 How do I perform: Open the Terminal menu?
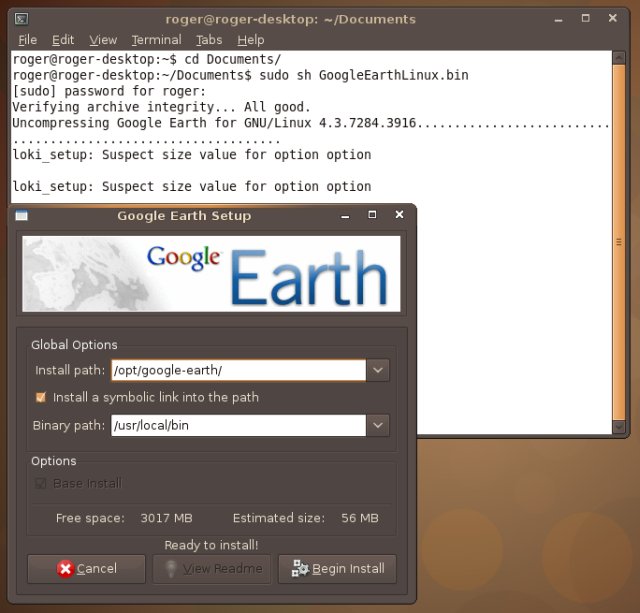tap(156, 40)
